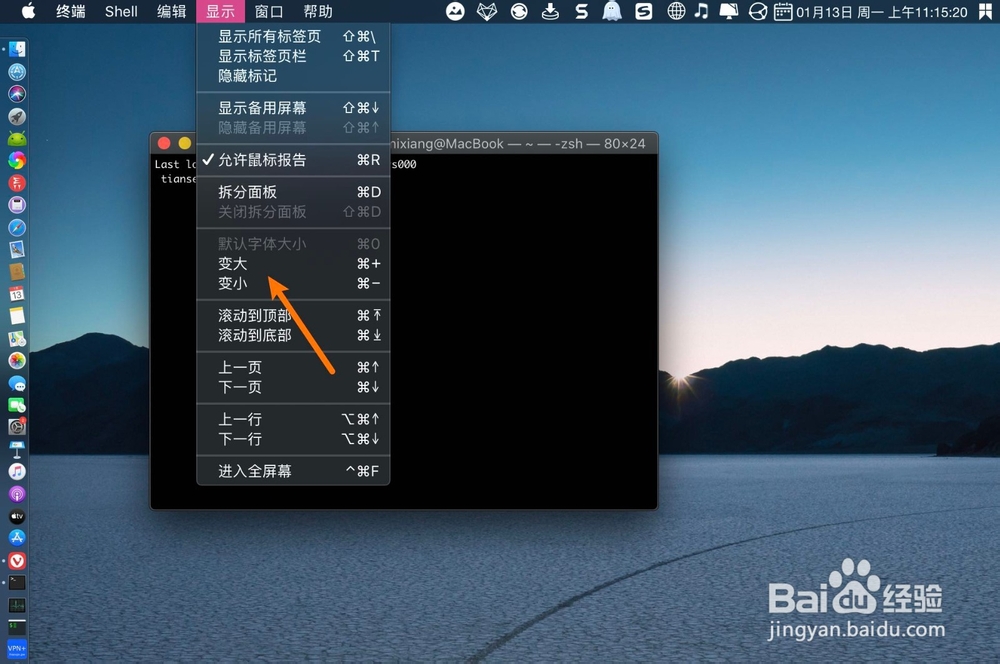The width and height of the screenshot is (1000, 664).
Task: Open Podcasts app in the Dock
Action: coord(17,494)
